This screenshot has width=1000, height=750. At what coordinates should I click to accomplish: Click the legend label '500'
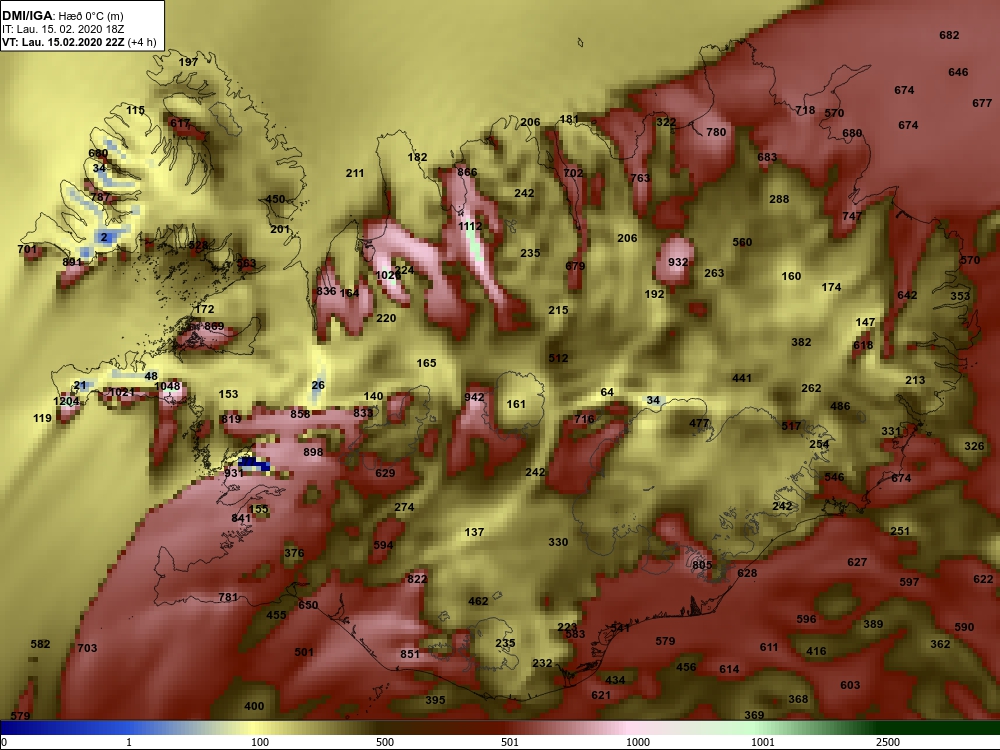coord(385,742)
